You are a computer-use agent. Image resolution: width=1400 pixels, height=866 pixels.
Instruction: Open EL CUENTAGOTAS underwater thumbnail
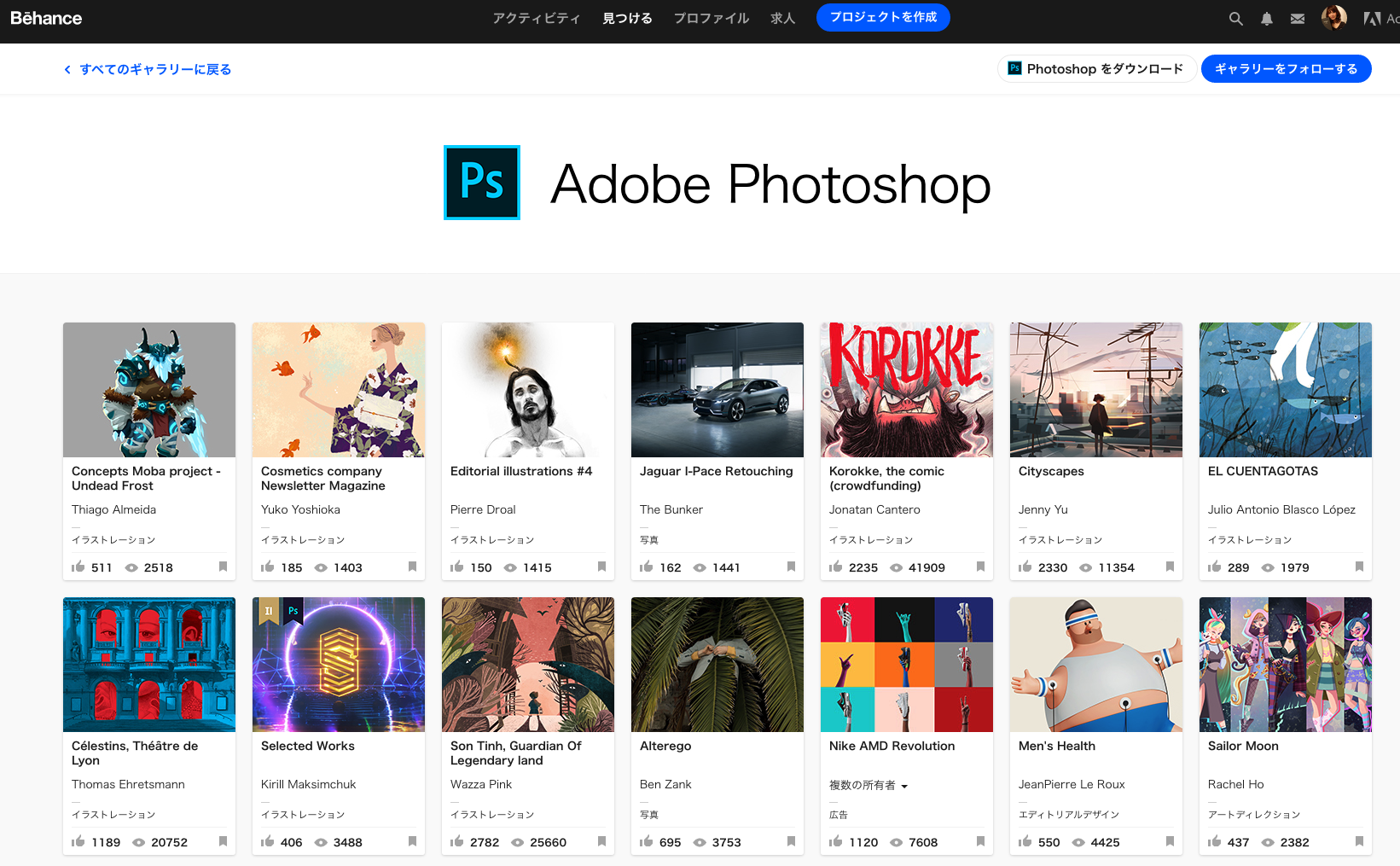point(1286,390)
